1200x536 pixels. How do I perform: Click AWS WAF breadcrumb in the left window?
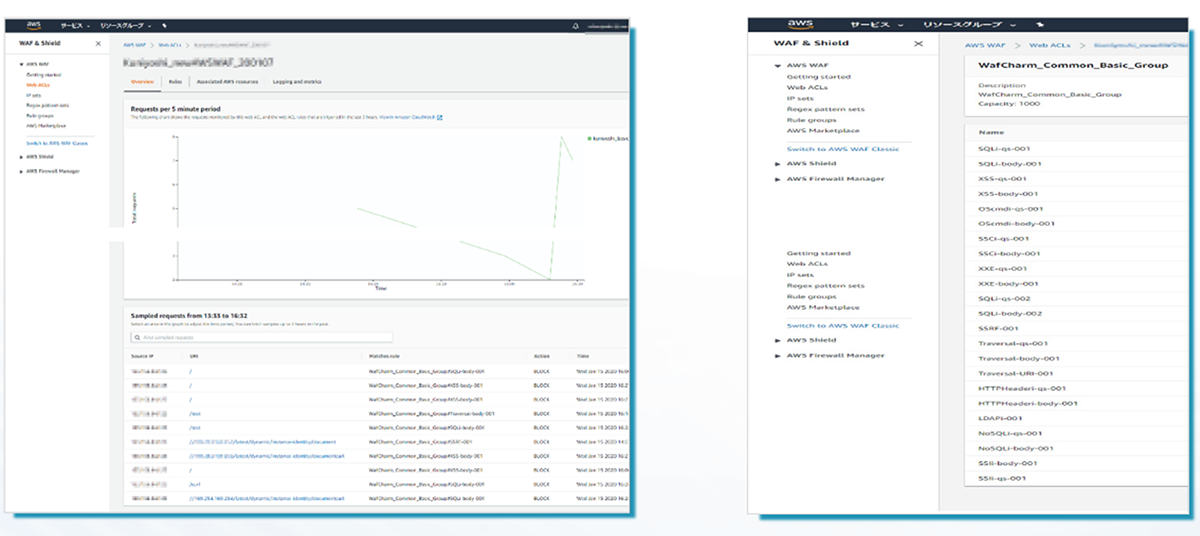[133, 45]
